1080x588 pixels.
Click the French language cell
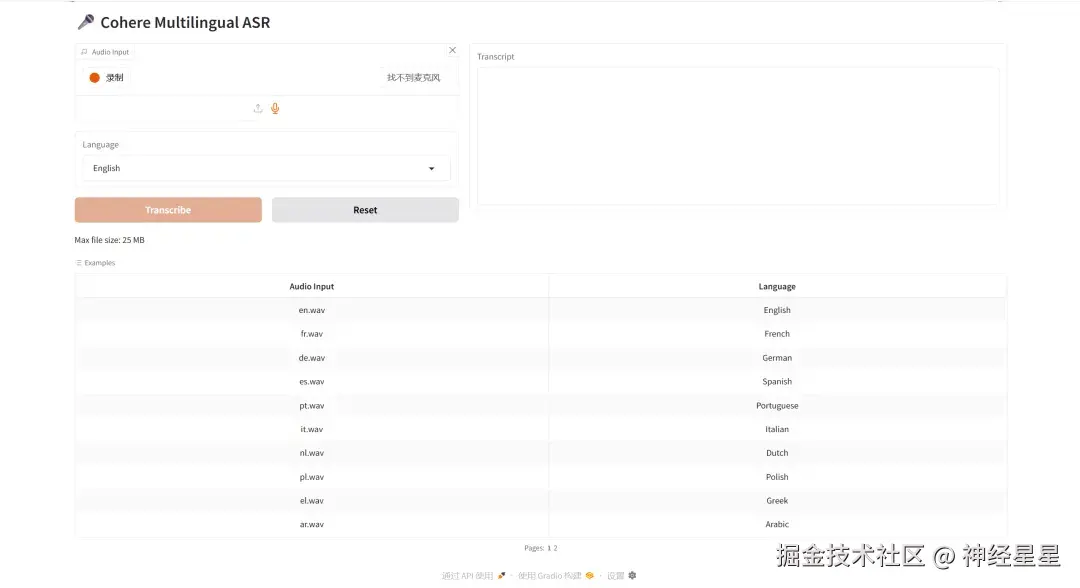click(x=777, y=334)
